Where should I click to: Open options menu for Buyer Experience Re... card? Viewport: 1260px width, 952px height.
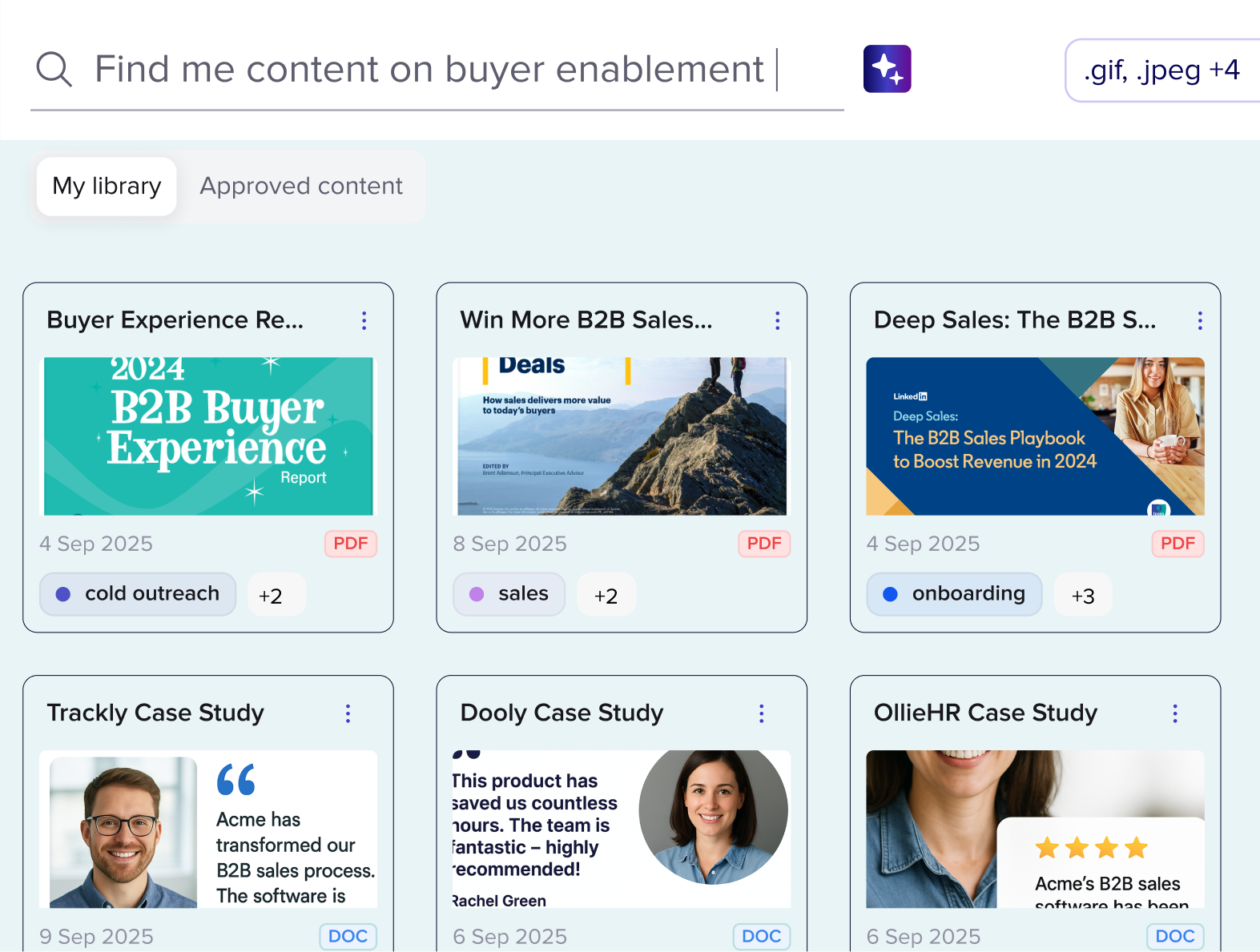364,321
